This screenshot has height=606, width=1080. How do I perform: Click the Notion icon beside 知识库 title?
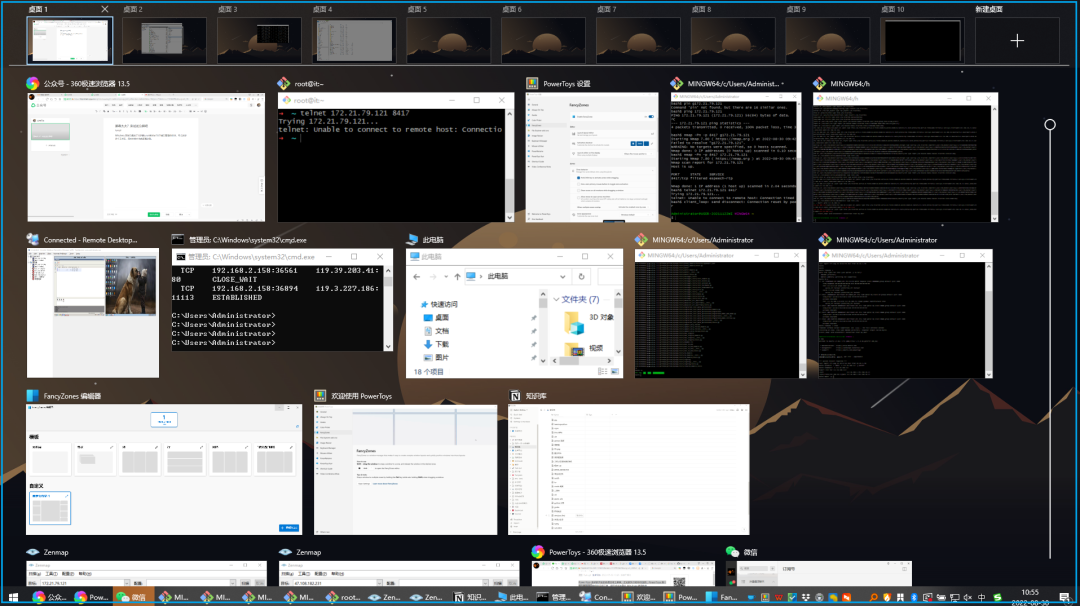(x=516, y=395)
